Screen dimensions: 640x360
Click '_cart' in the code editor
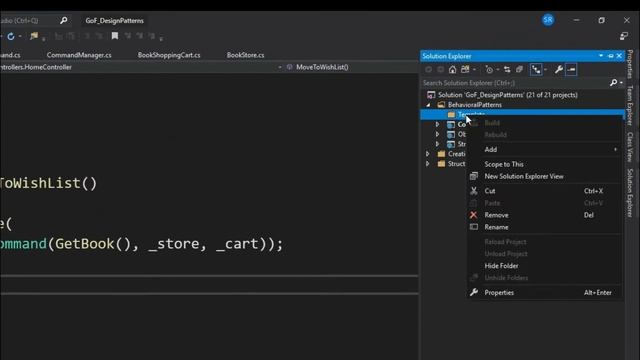click(x=238, y=244)
